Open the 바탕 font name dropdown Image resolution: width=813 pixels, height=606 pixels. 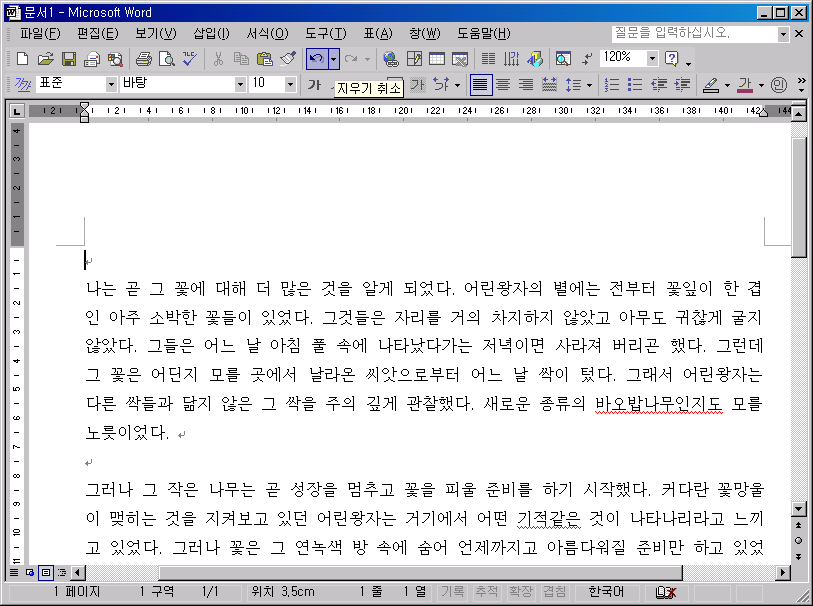click(x=237, y=85)
